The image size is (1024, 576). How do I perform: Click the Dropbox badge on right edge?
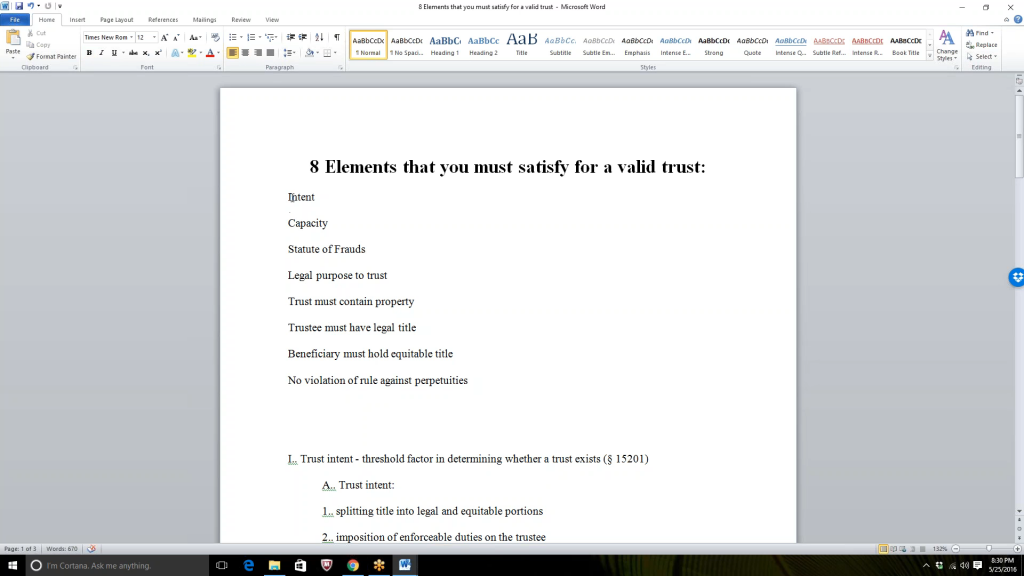coord(1016,277)
